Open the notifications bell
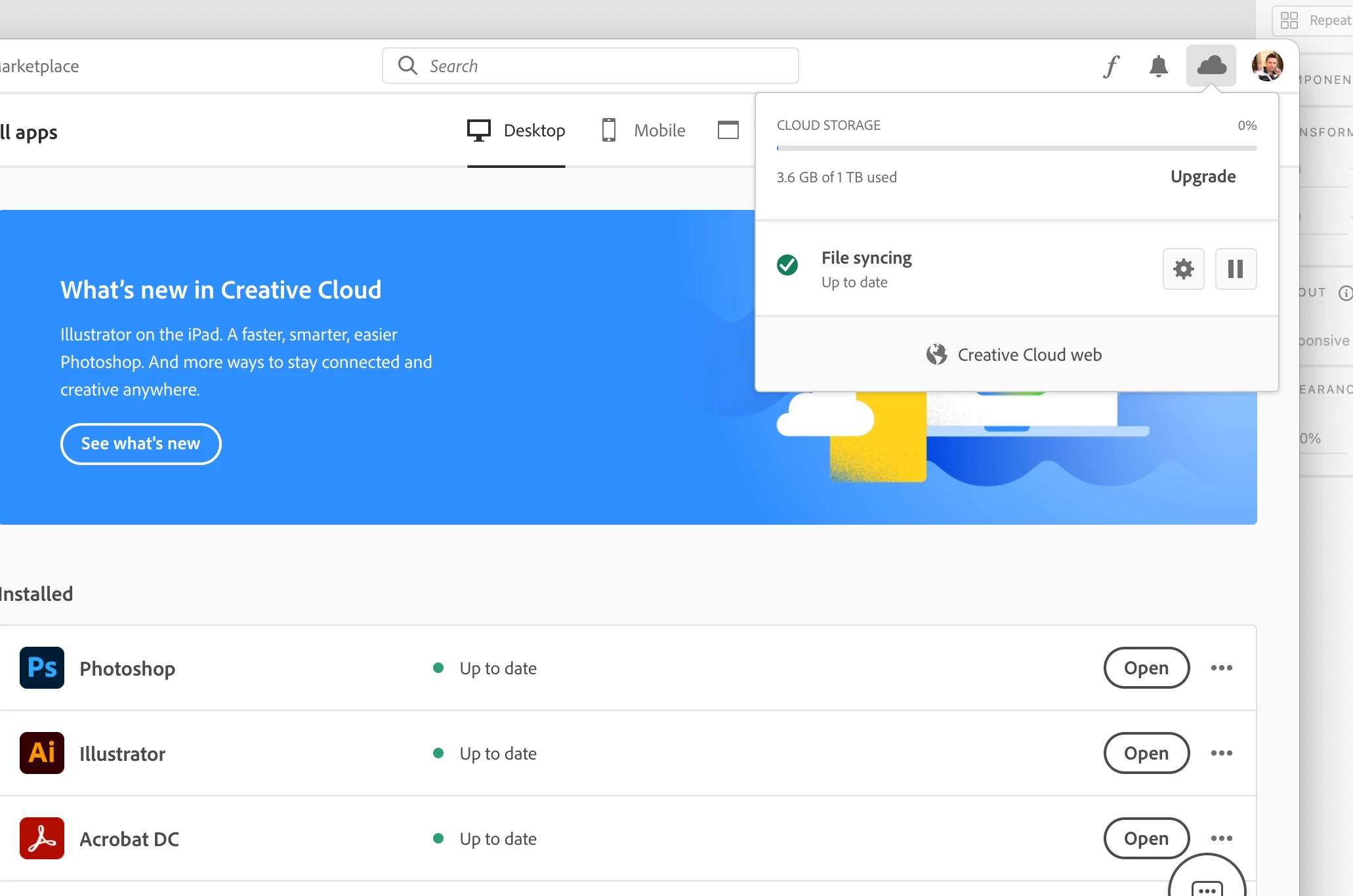This screenshot has height=896, width=1353. click(x=1159, y=66)
